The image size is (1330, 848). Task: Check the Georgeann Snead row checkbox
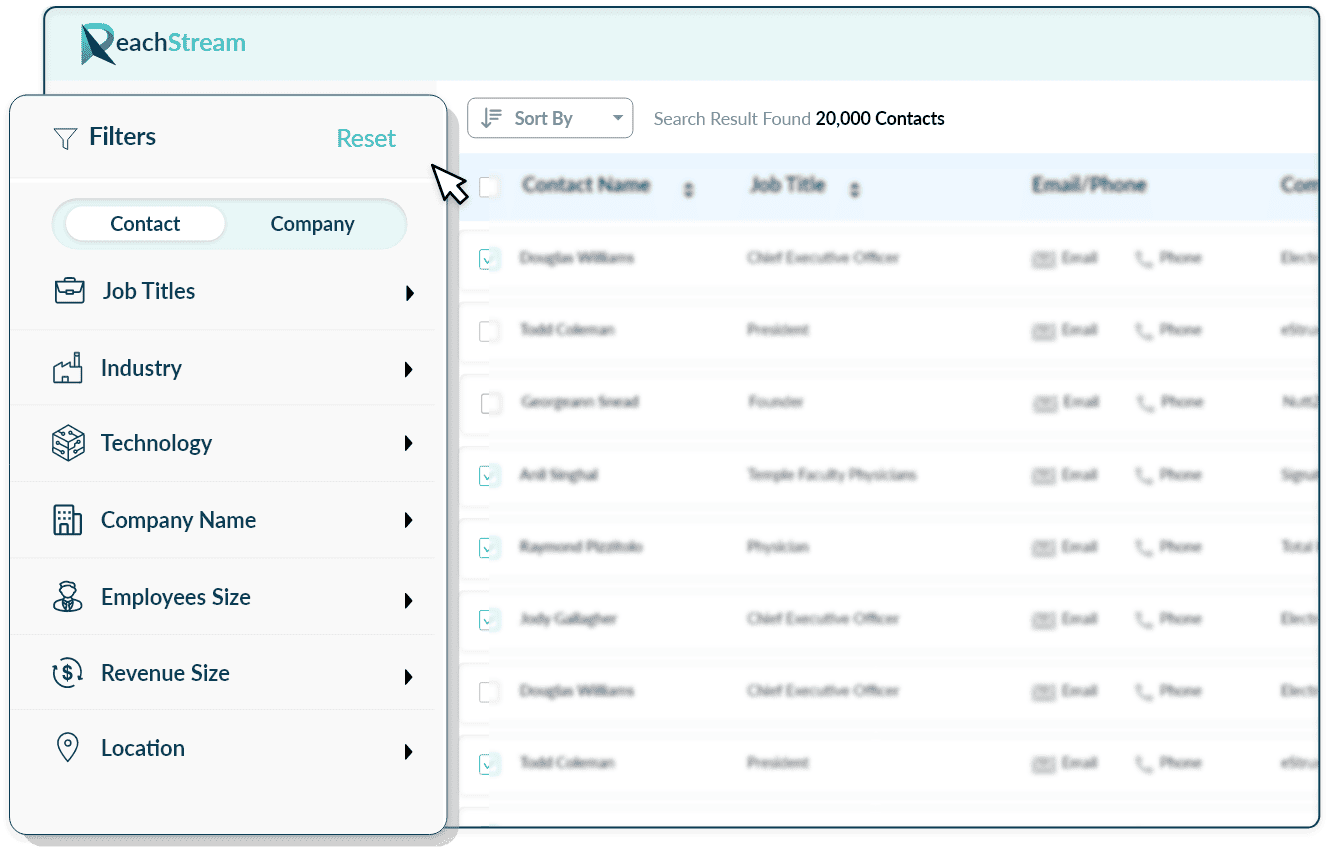coord(490,403)
